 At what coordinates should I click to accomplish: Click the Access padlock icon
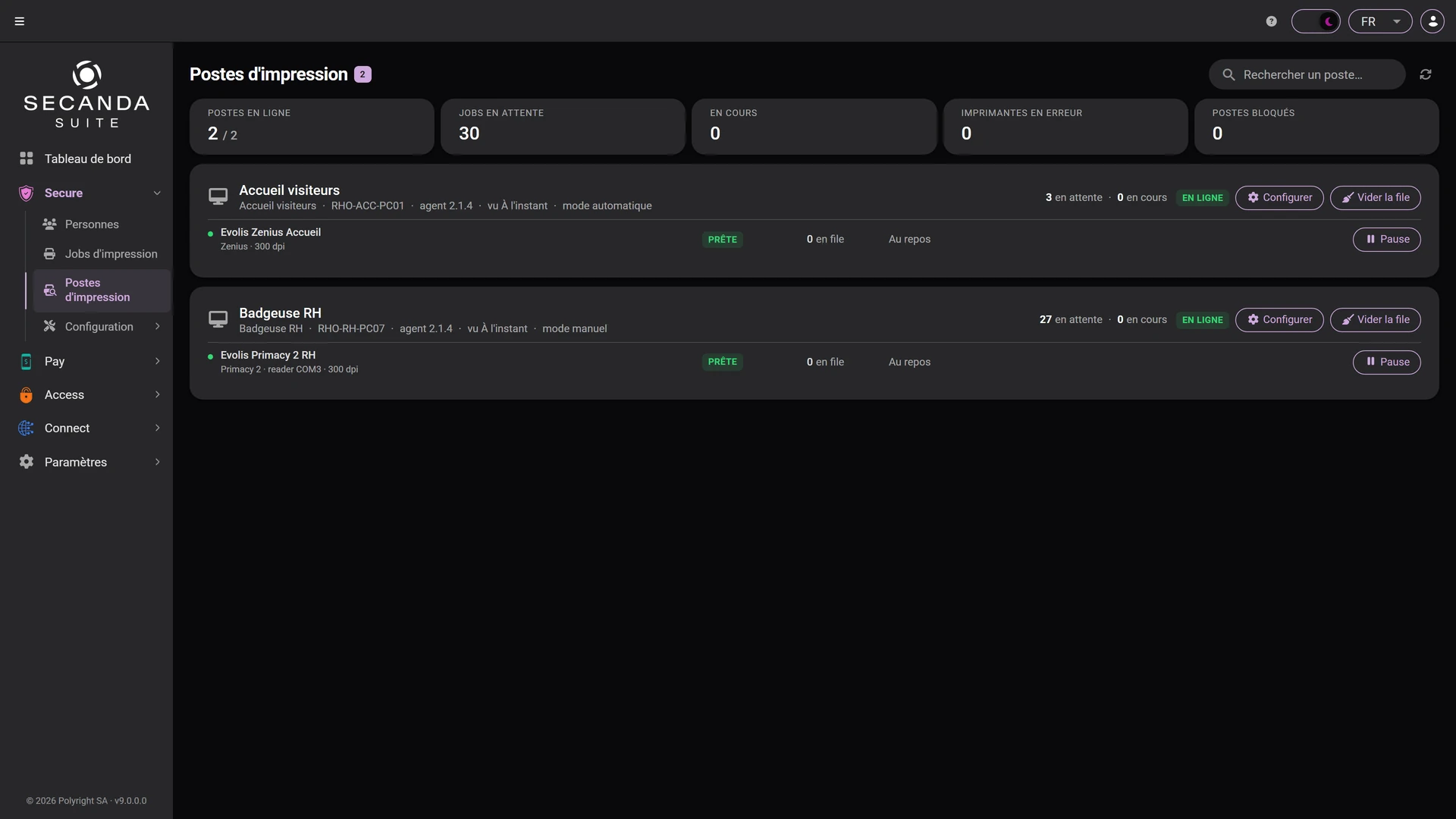(x=27, y=395)
